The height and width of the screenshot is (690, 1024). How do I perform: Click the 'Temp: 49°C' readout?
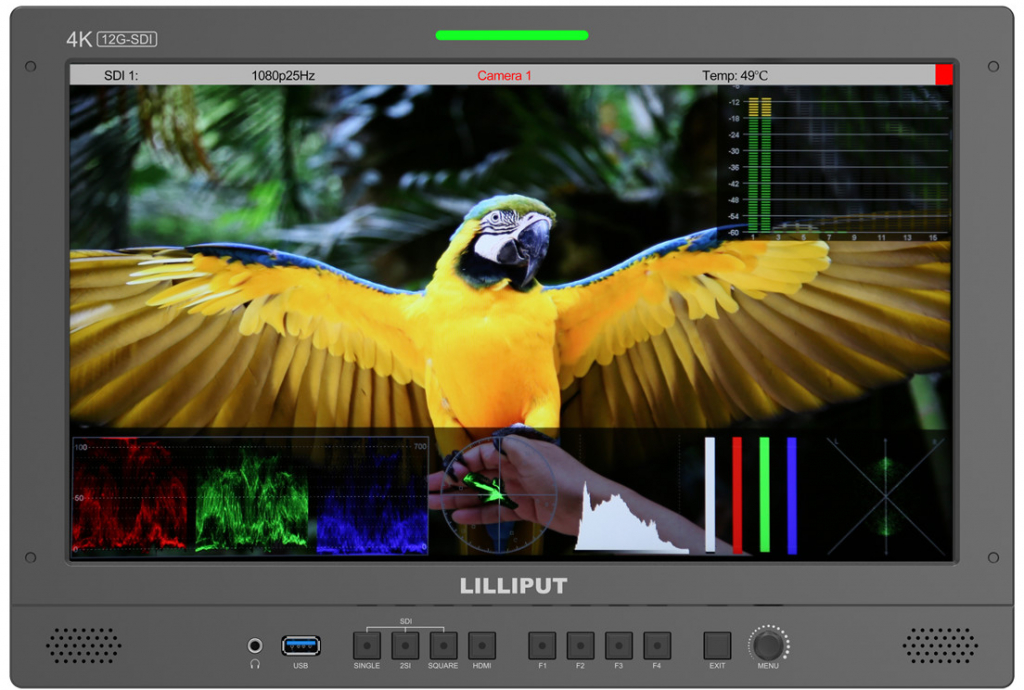click(735, 76)
